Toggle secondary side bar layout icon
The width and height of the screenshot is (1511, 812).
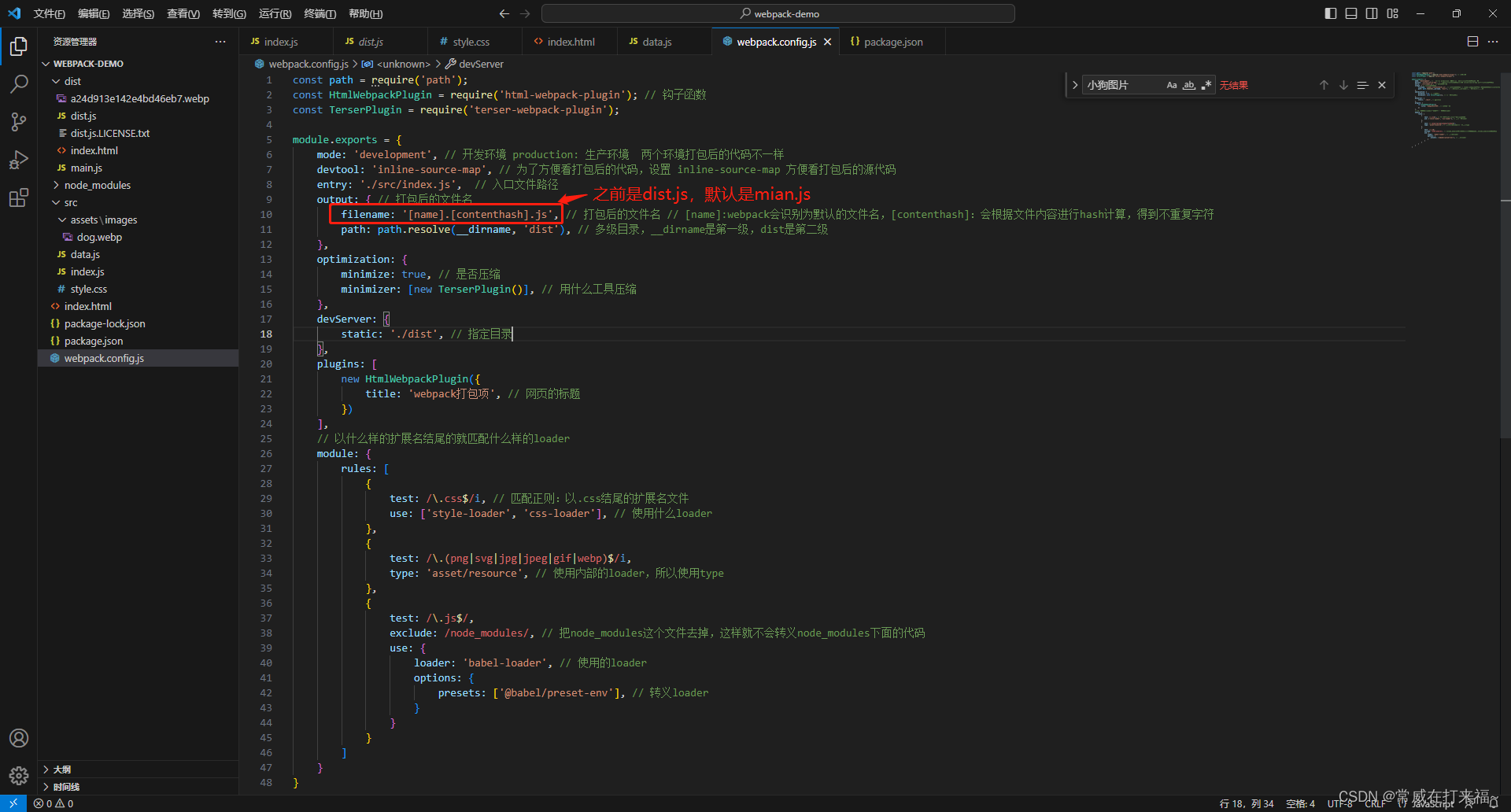click(x=1372, y=13)
